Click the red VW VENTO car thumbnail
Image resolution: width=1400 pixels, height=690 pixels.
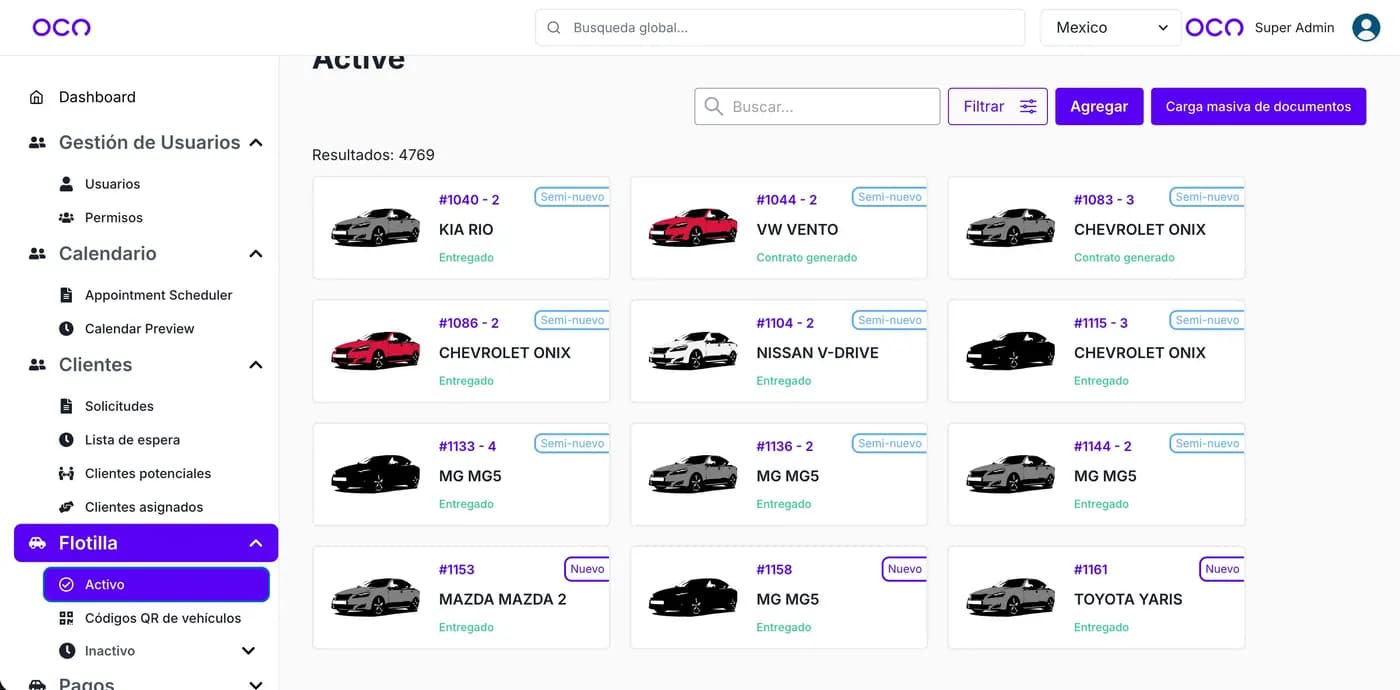pos(693,228)
